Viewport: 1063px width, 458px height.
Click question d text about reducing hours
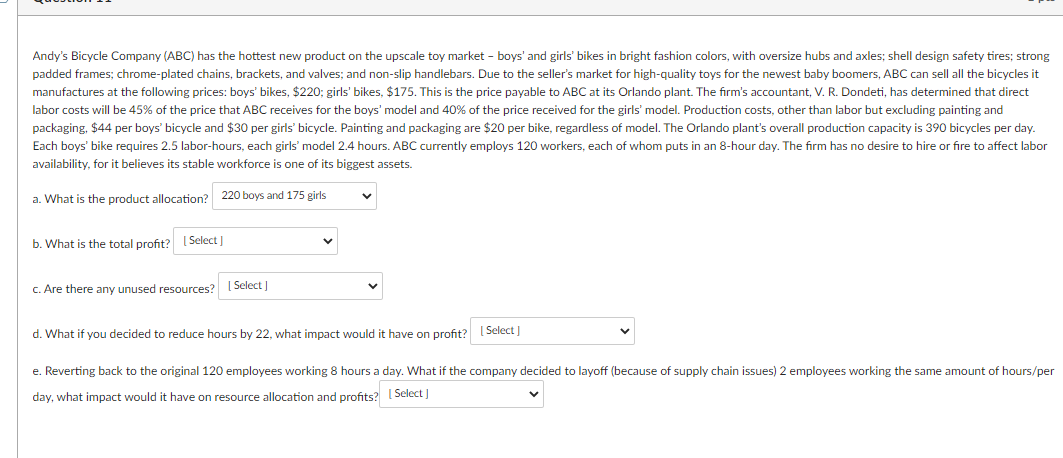coord(250,334)
